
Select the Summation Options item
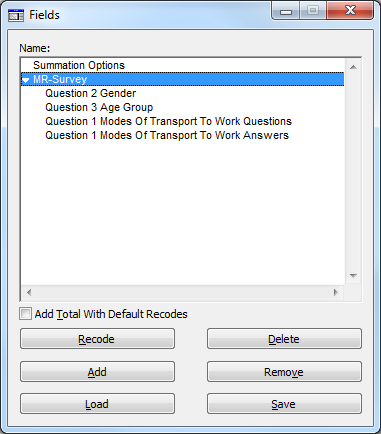79,65
